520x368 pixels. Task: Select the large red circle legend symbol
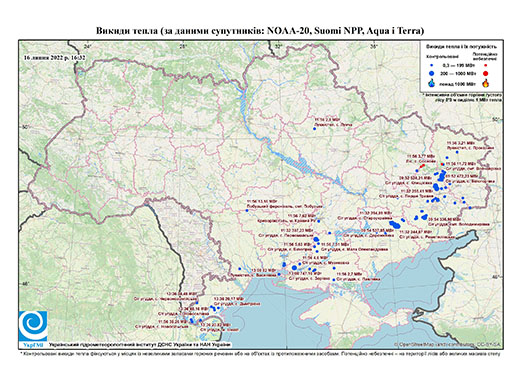click(486, 74)
